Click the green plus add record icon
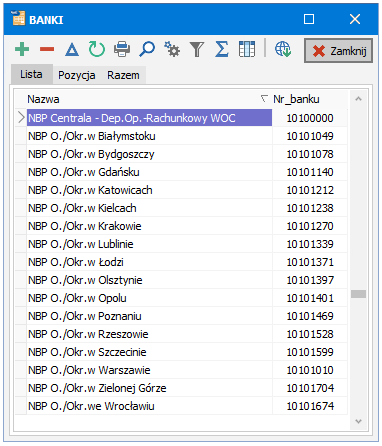 pos(22,49)
